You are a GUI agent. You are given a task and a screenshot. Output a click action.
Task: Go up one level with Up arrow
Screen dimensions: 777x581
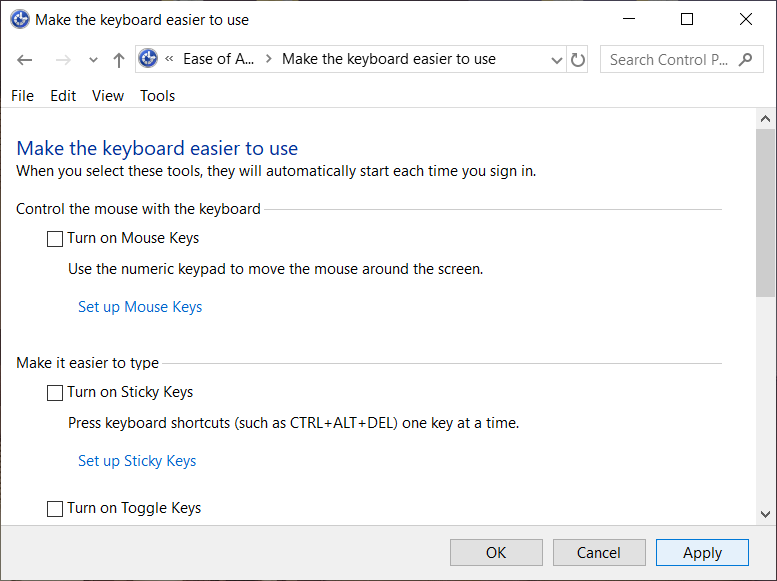[119, 60]
